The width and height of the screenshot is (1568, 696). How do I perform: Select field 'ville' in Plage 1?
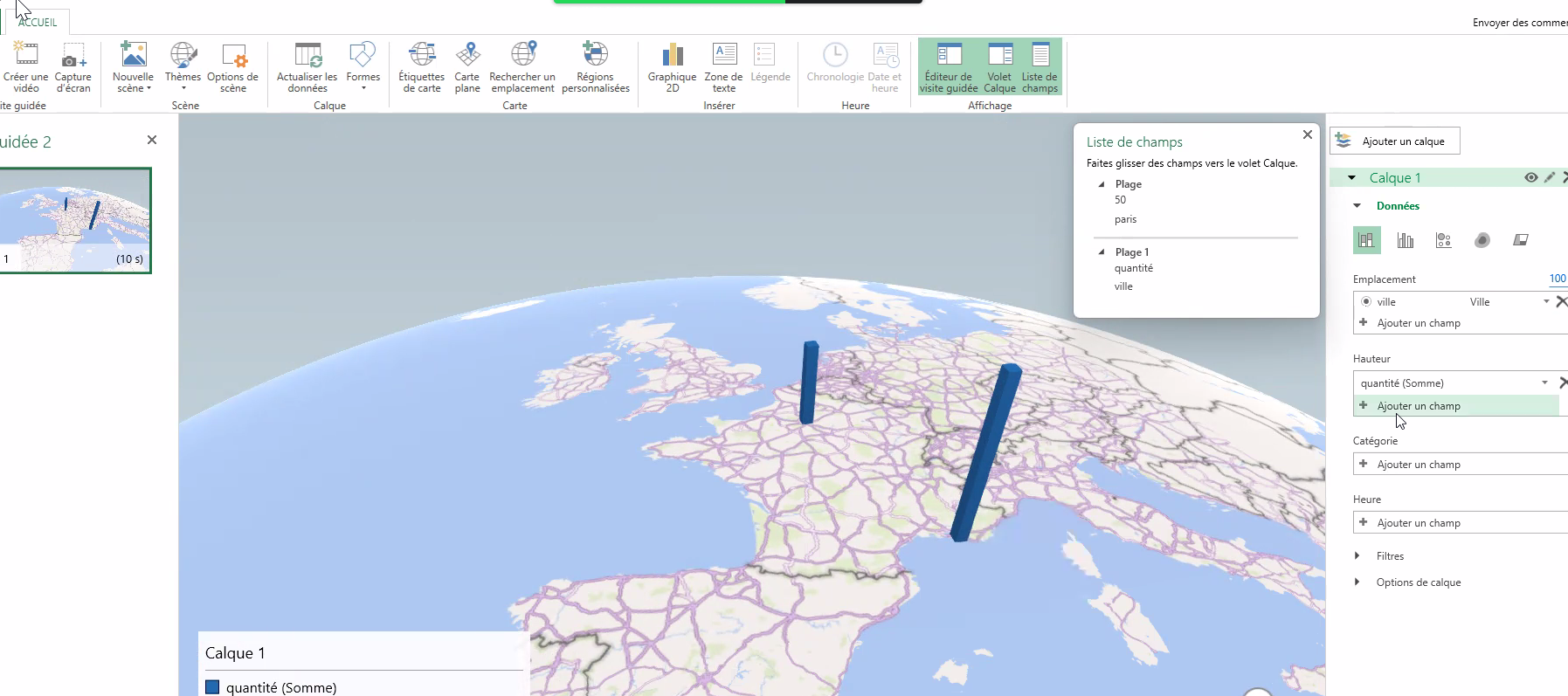pyautogui.click(x=1123, y=286)
